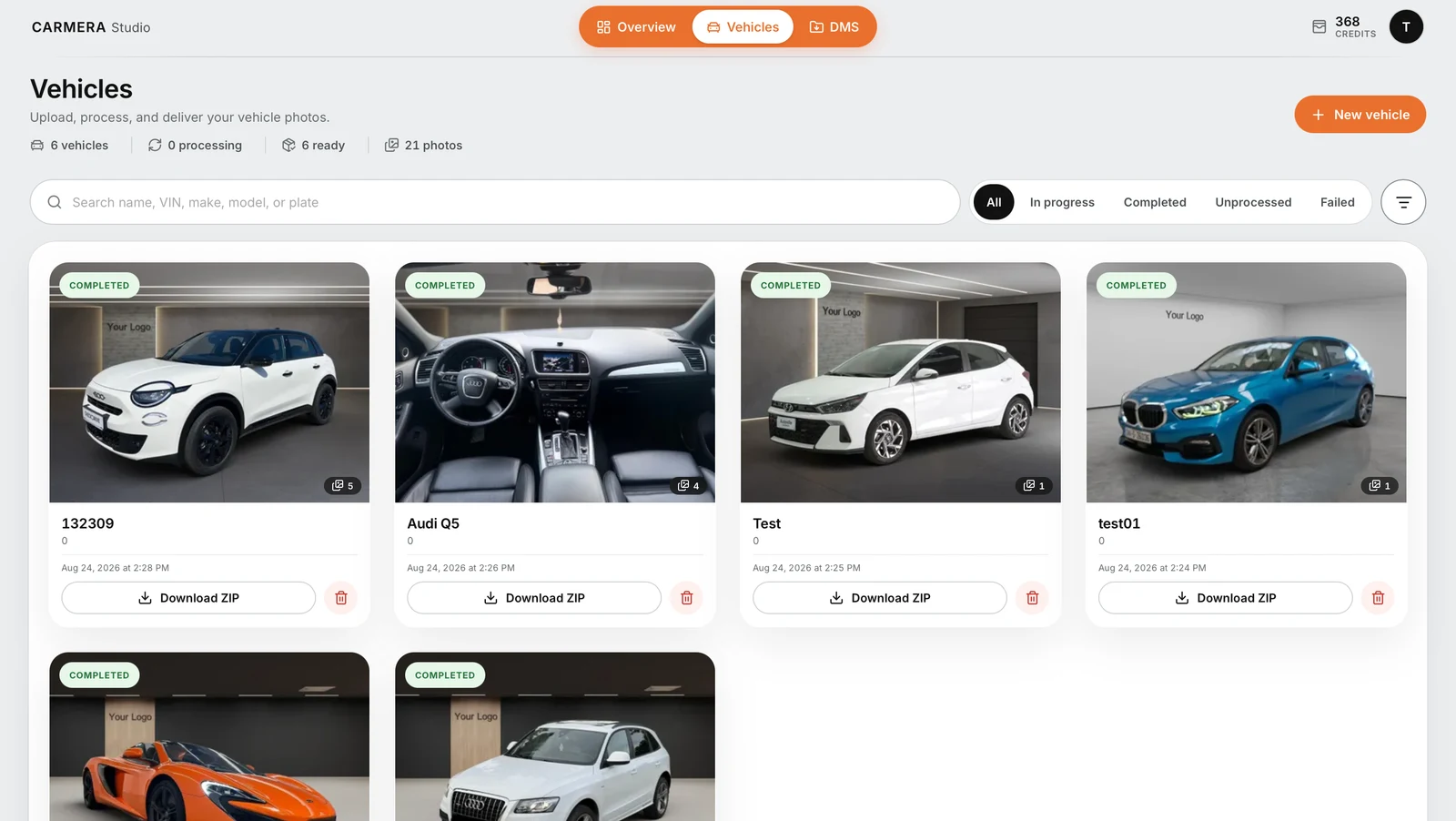Show All vehicles filter
The width and height of the screenshot is (1456, 821).
(994, 202)
